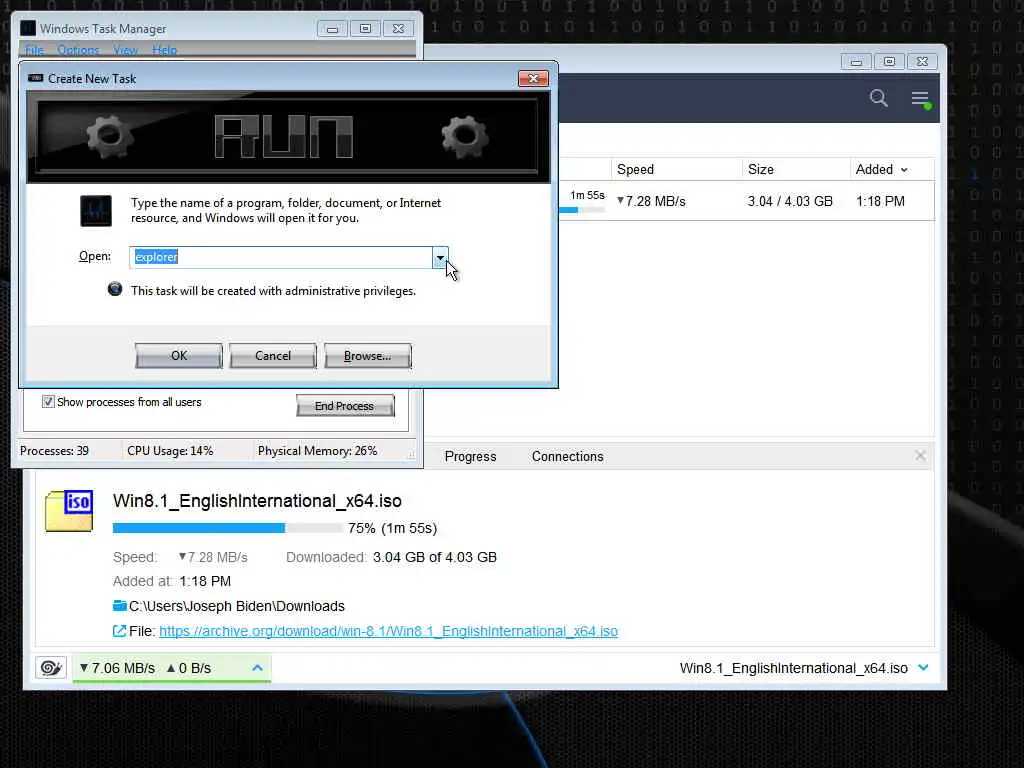Confirm with the OK button

[179, 356]
